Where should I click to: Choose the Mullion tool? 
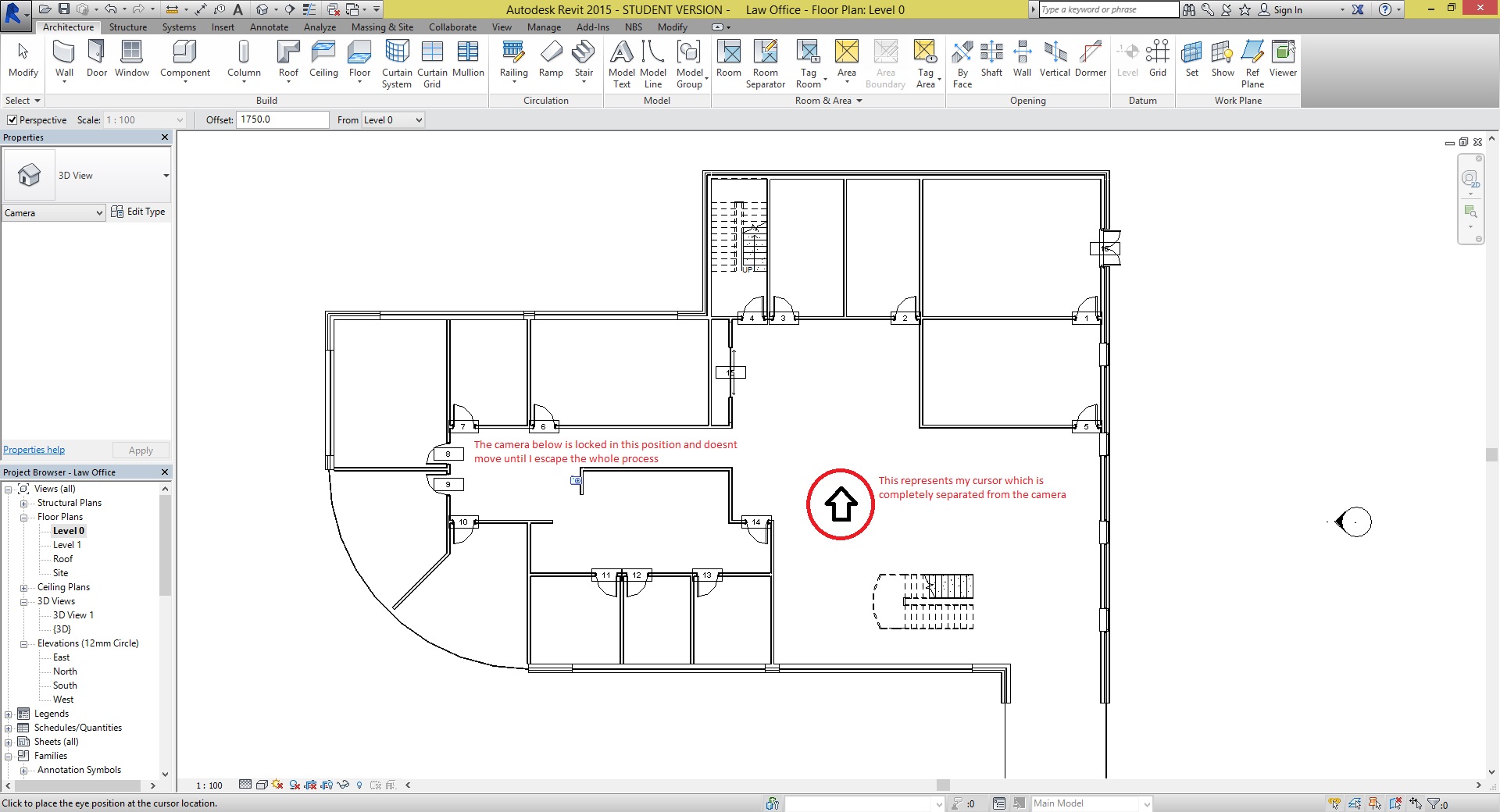click(468, 59)
